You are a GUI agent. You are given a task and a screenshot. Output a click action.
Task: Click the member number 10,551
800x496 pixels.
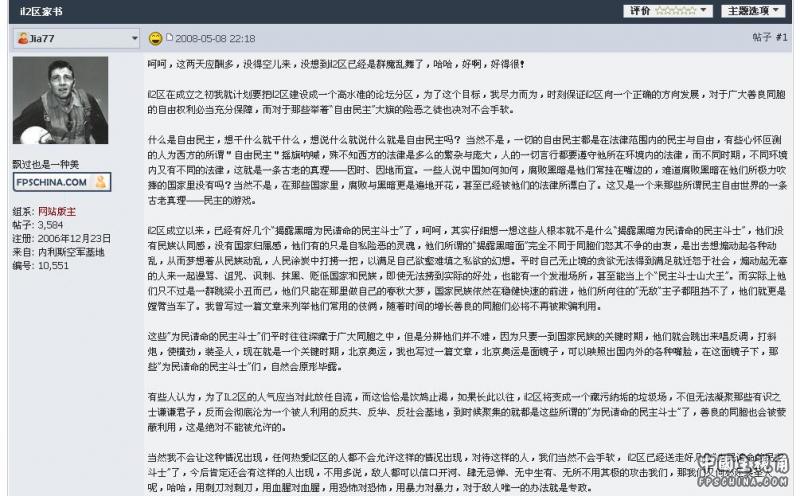tap(53, 265)
